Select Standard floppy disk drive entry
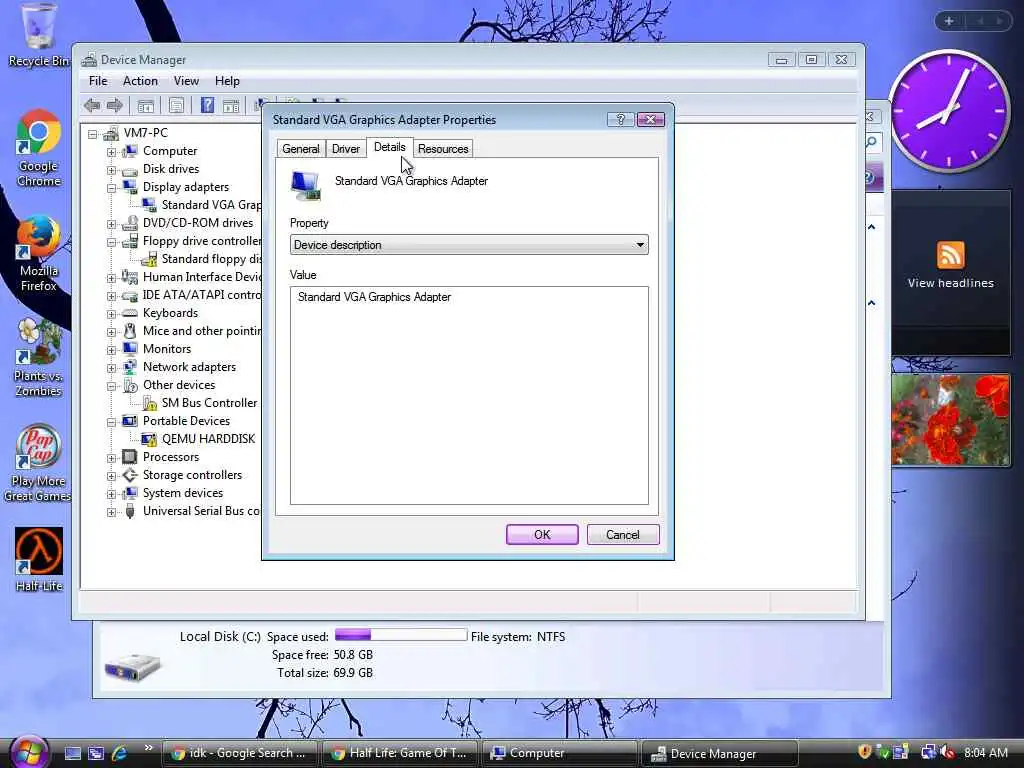The height and width of the screenshot is (768, 1024). coord(211,259)
